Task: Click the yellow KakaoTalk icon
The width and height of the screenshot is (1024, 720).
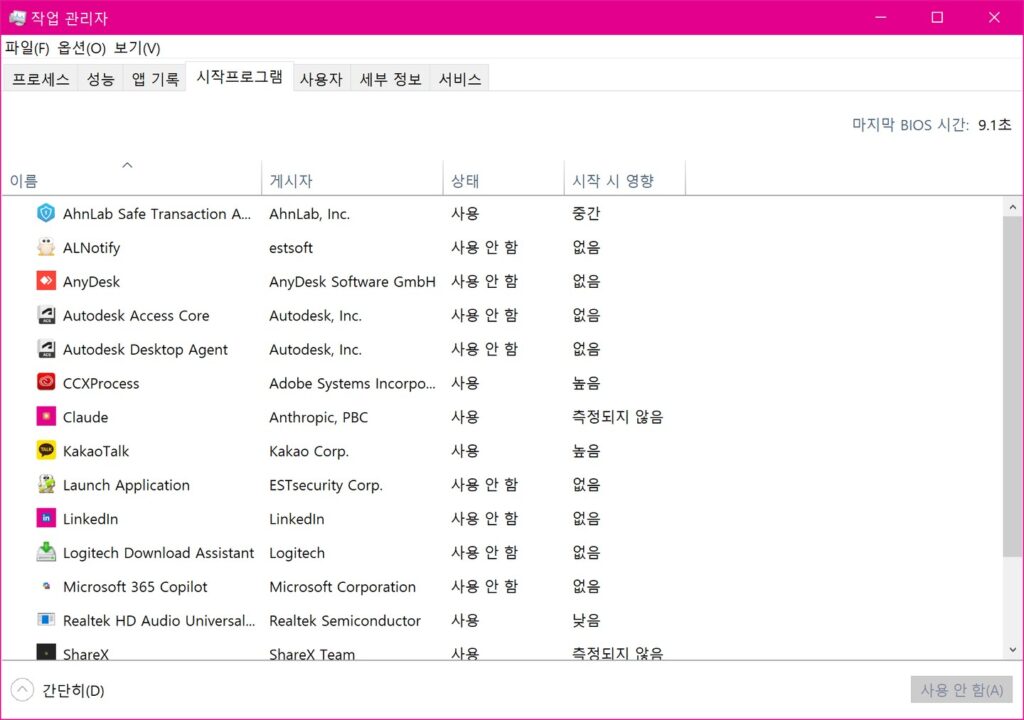Action: (46, 450)
